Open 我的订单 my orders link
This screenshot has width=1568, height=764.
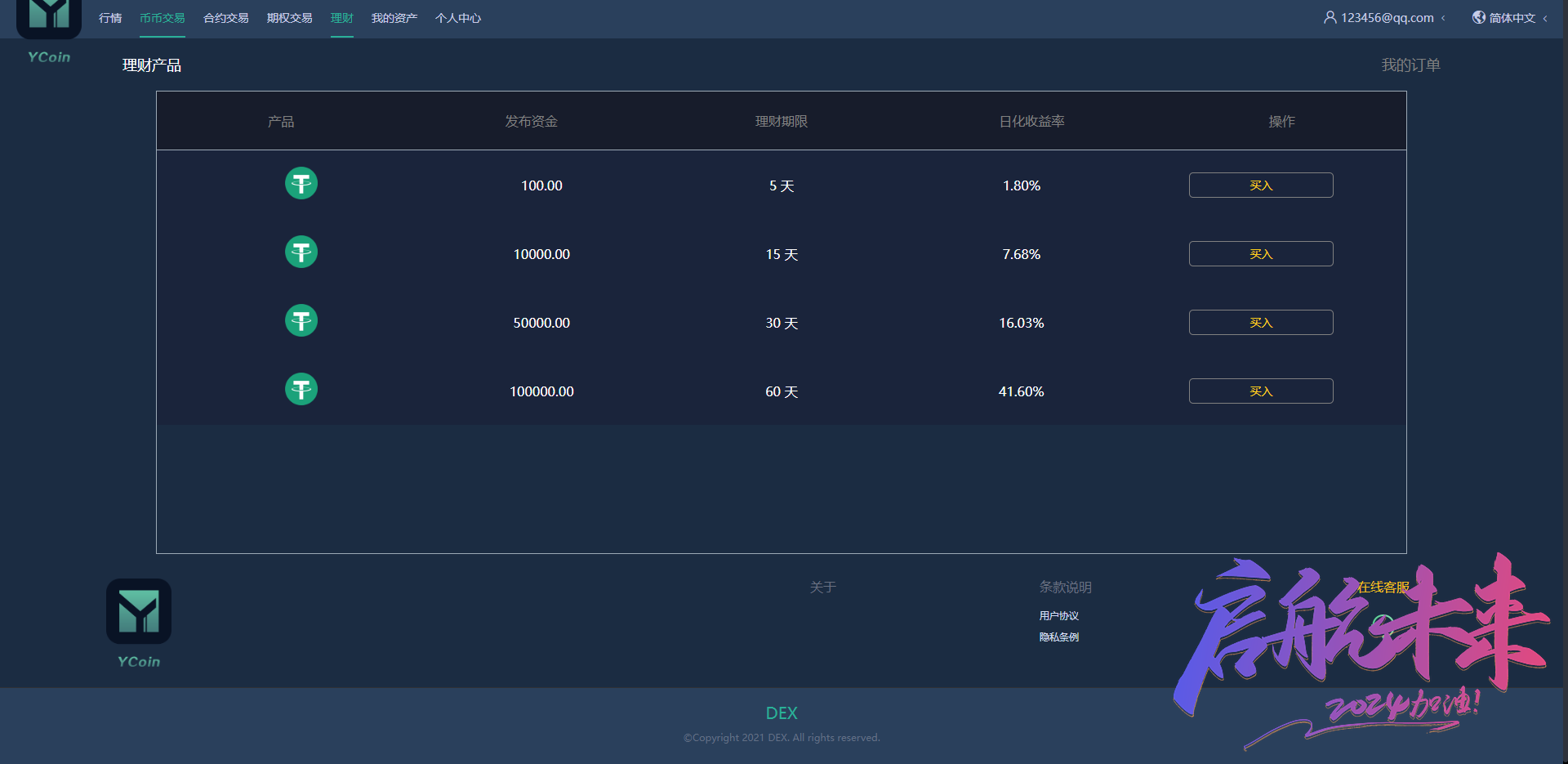point(1410,65)
